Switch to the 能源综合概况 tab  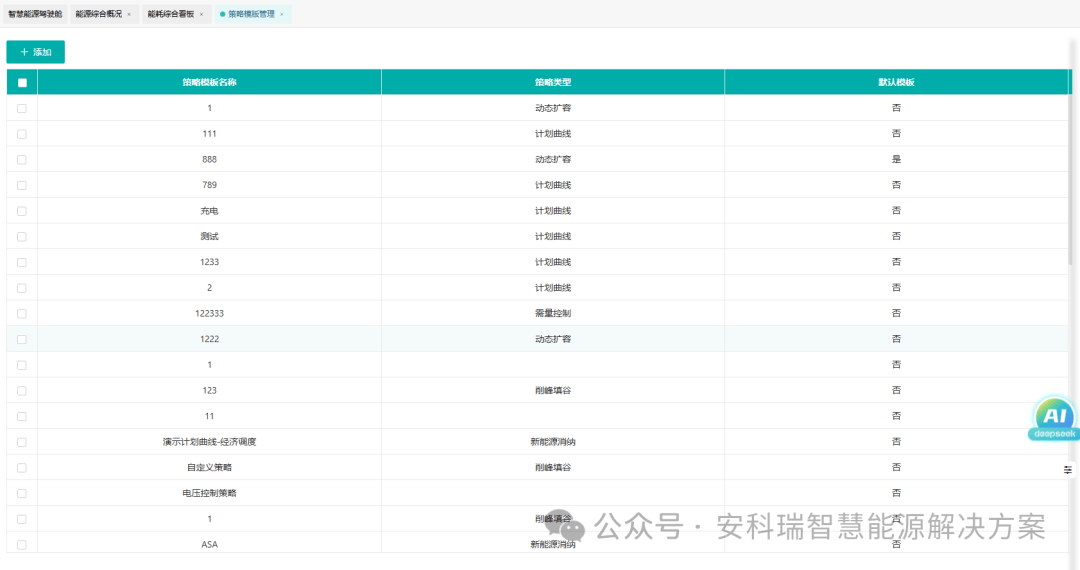coord(98,15)
